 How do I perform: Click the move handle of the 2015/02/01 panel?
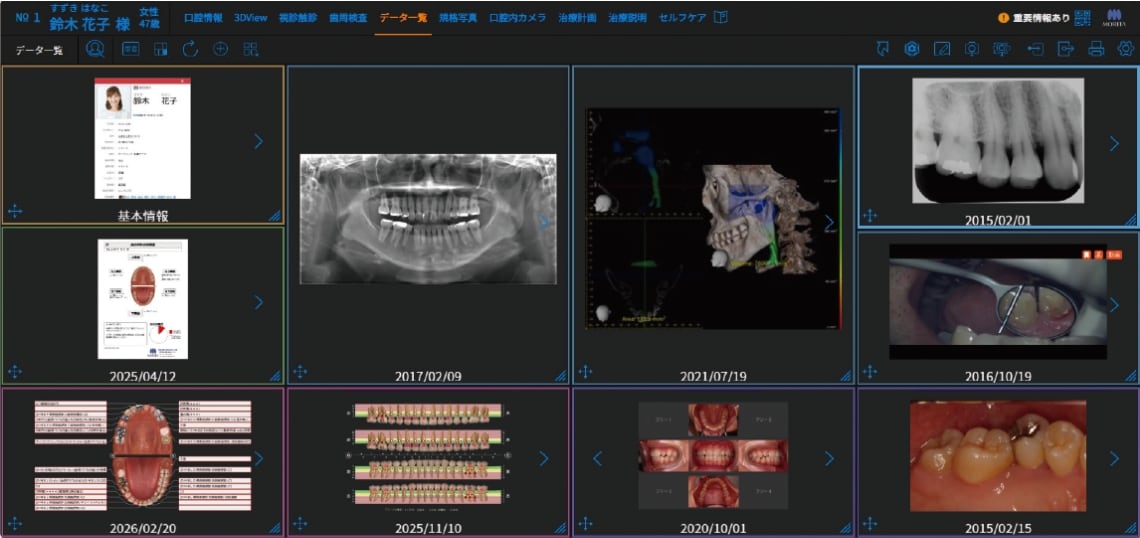click(x=870, y=216)
